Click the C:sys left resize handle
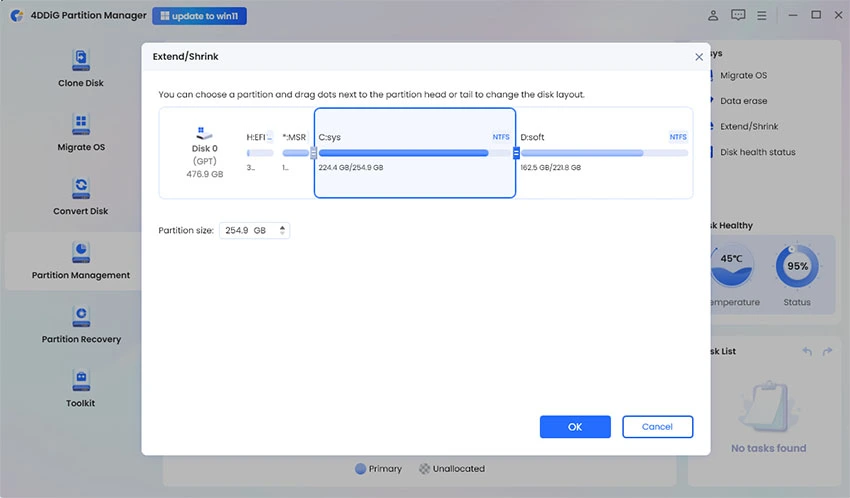Viewport: 850px width, 498px height. (x=314, y=153)
